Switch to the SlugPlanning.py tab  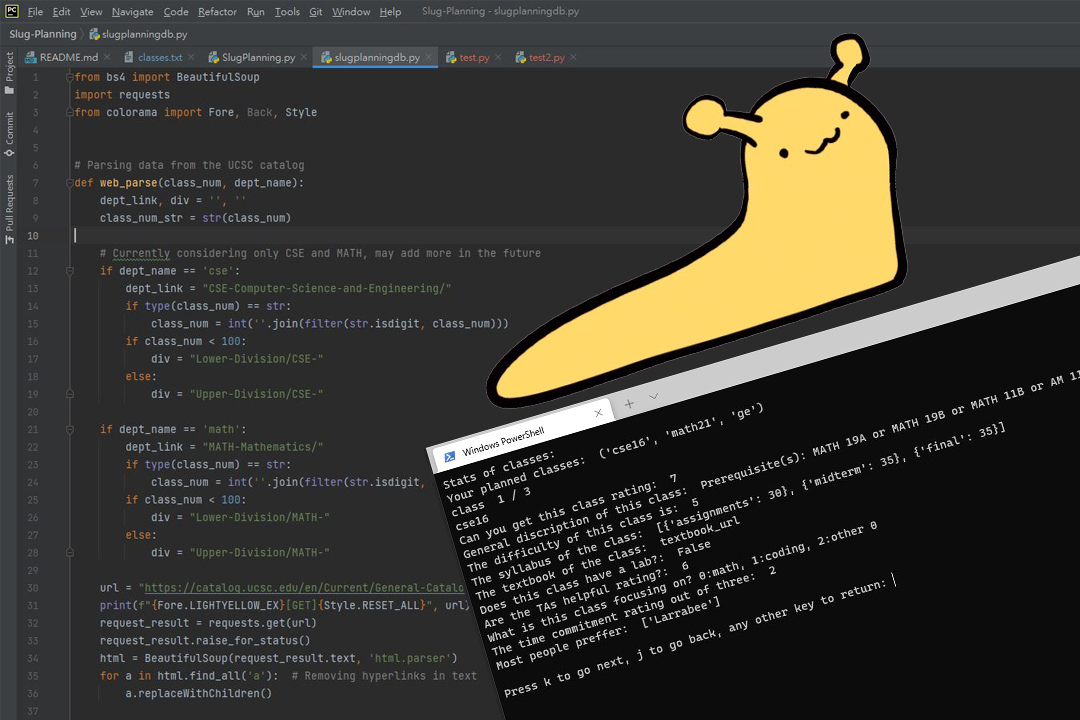[258, 57]
